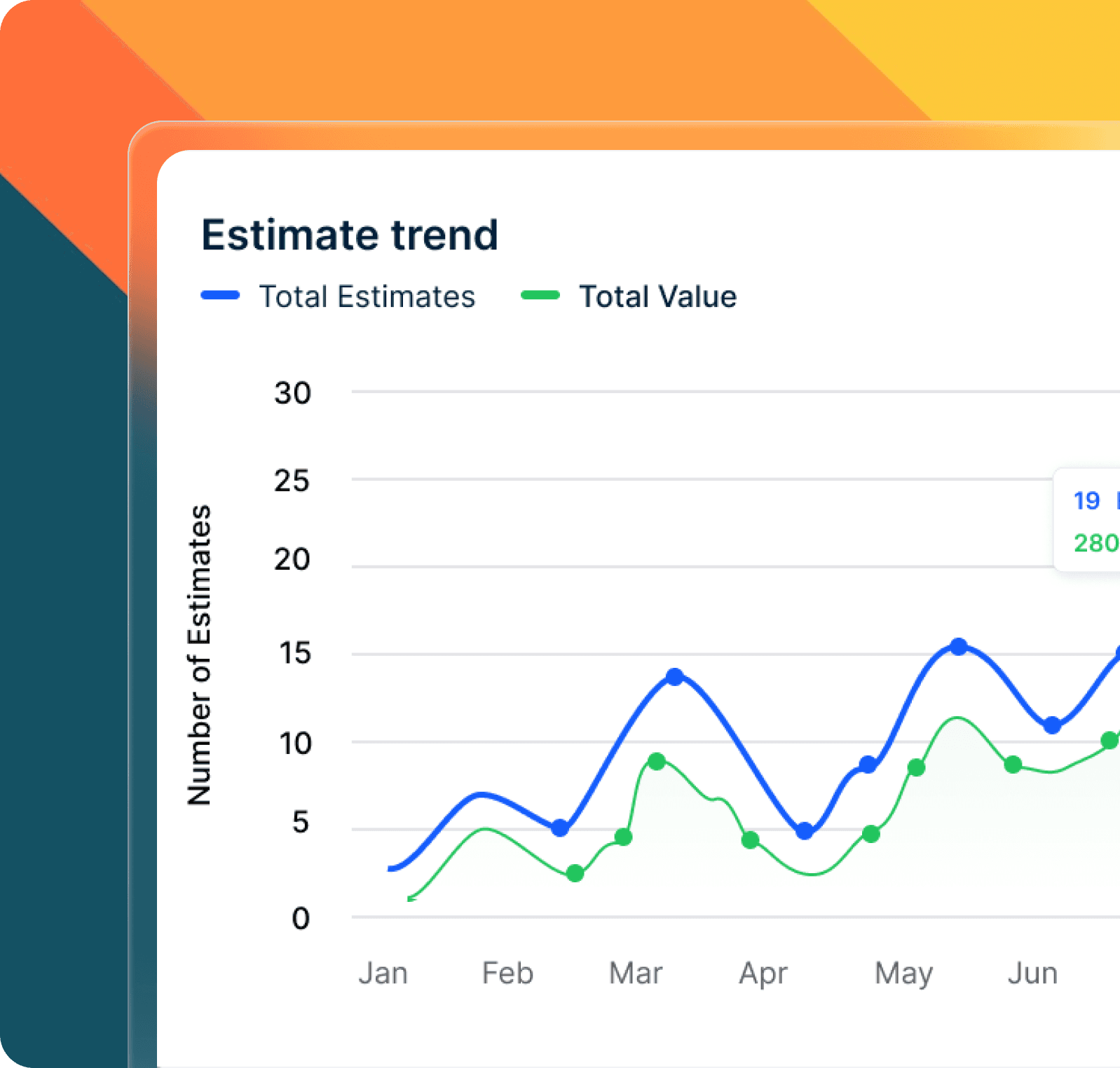This screenshot has height=1068, width=1120.
Task: Click the 25 value on the y-axis
Action: pos(292,481)
